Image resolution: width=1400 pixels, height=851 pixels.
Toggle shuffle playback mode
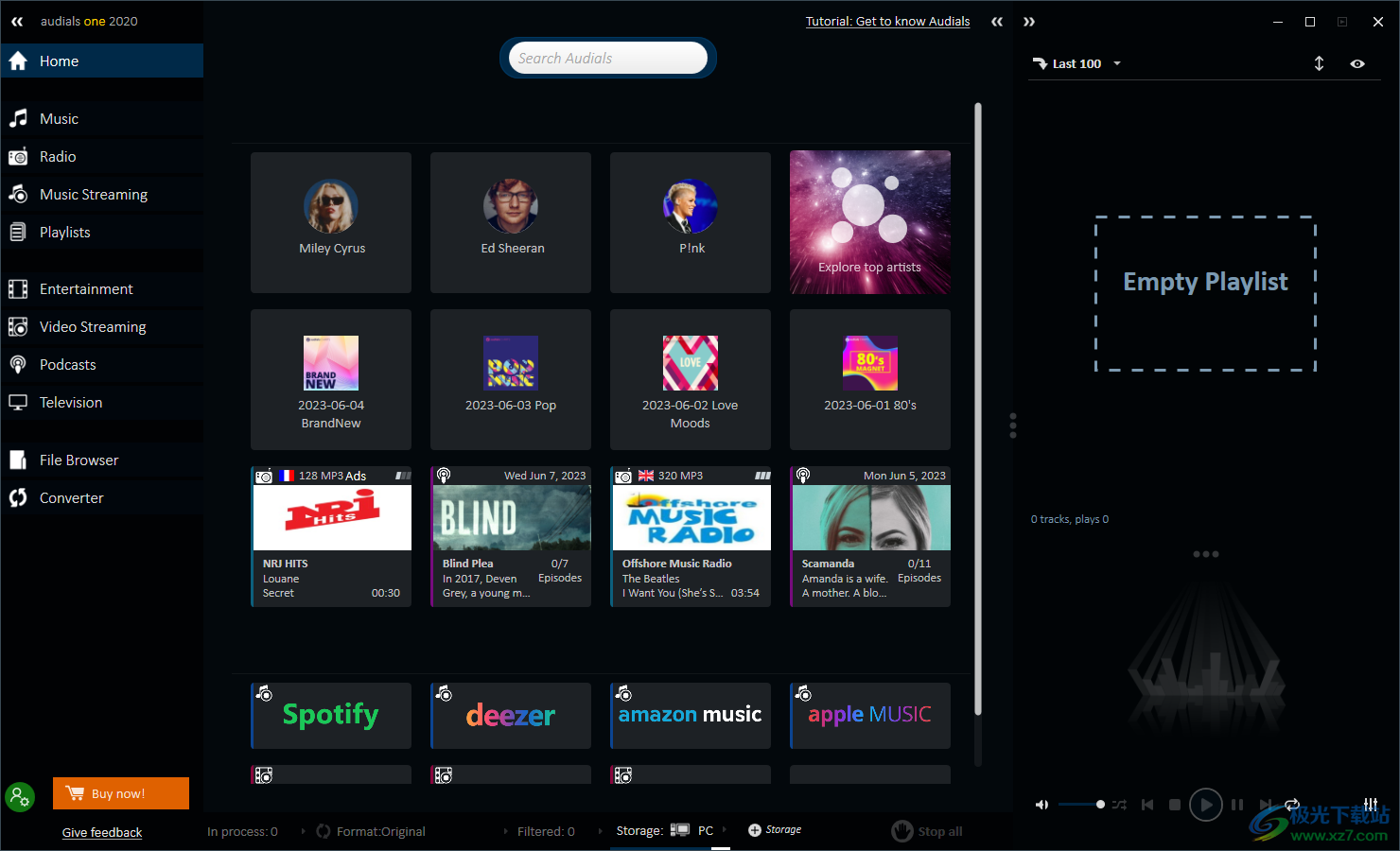1120,805
